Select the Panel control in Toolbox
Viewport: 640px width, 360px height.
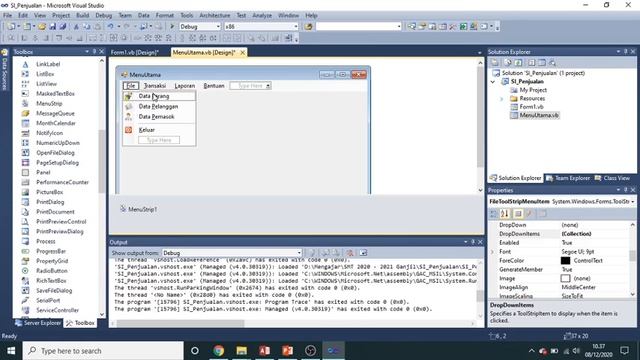(43, 172)
